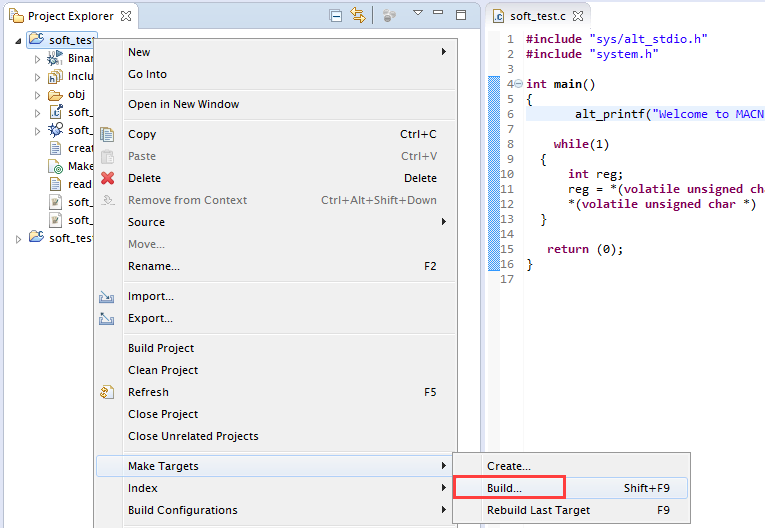Open the New submenu

coord(276,52)
